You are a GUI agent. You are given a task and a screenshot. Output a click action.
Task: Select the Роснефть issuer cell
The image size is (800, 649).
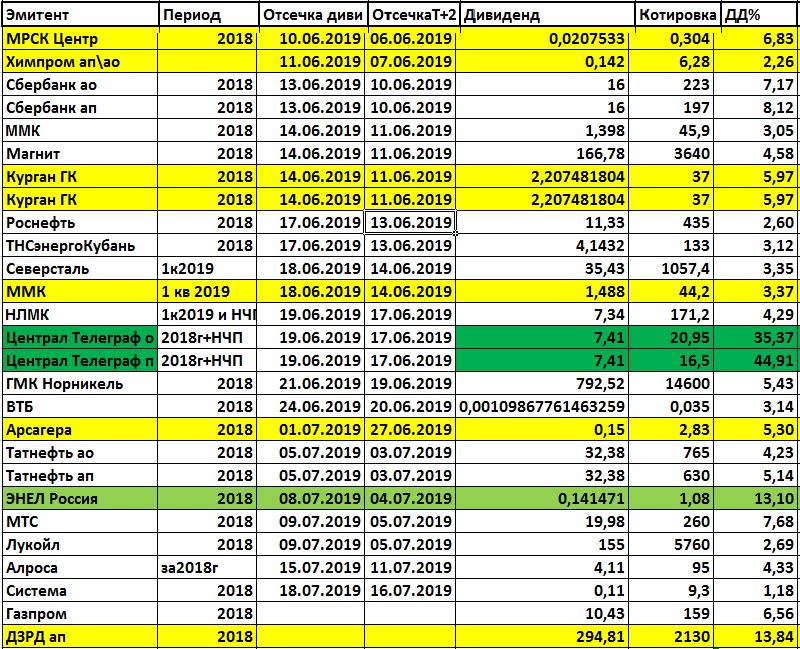click(x=80, y=222)
